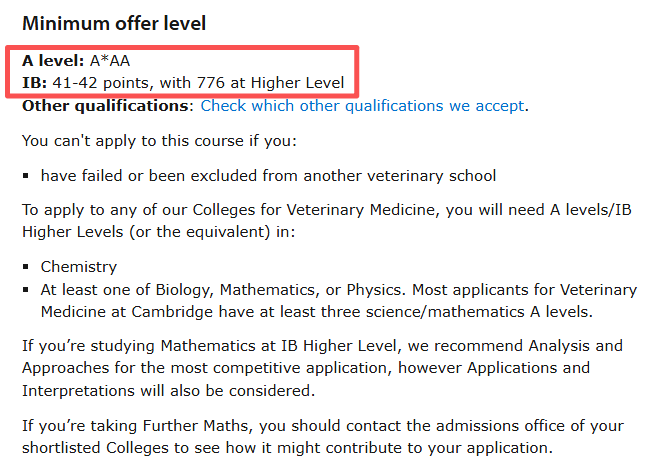Click the 'have failed or been excluded' bullet text
Image resolution: width=663 pixels, height=470 pixels.
pyautogui.click(x=268, y=175)
